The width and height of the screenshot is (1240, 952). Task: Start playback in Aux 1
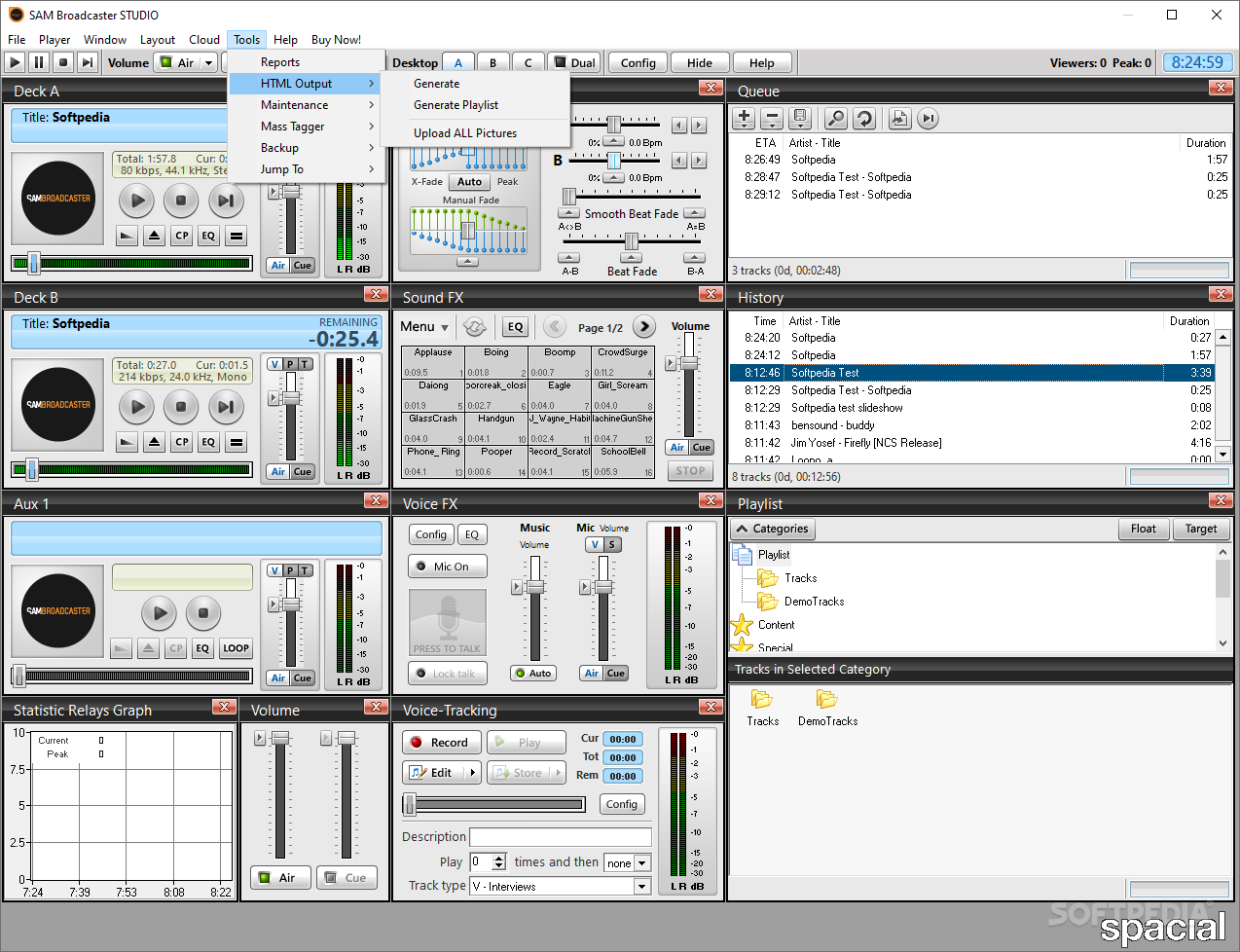[x=160, y=613]
